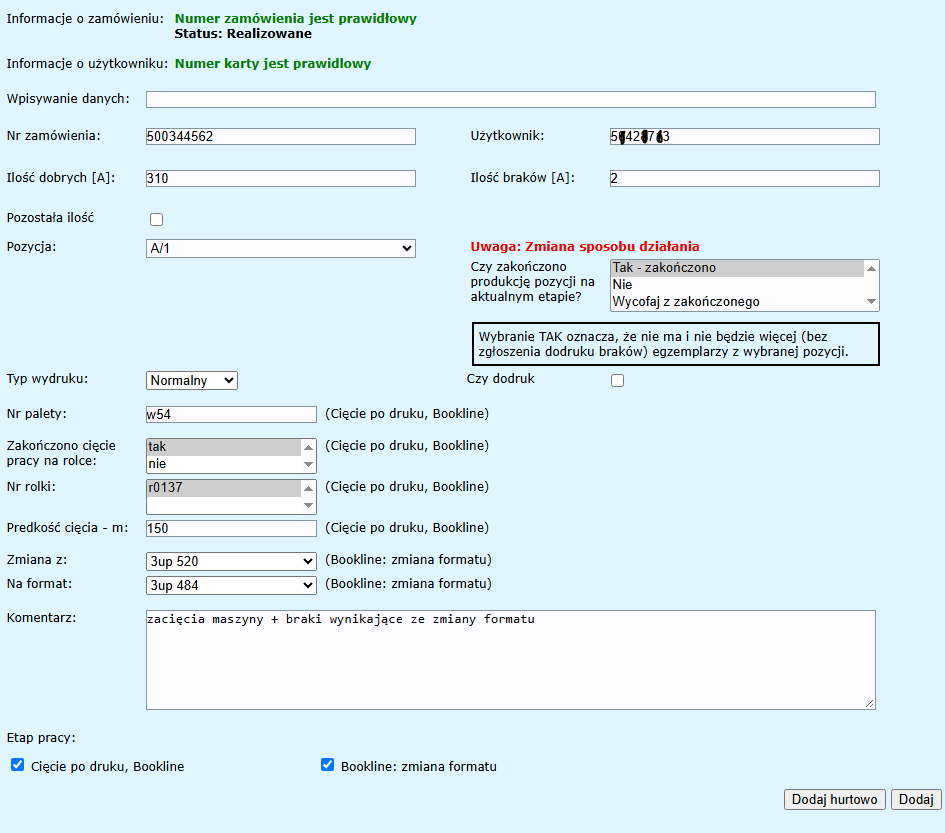Click the Ilość dobrych [A] field
This screenshot has width=945, height=833.
click(281, 178)
